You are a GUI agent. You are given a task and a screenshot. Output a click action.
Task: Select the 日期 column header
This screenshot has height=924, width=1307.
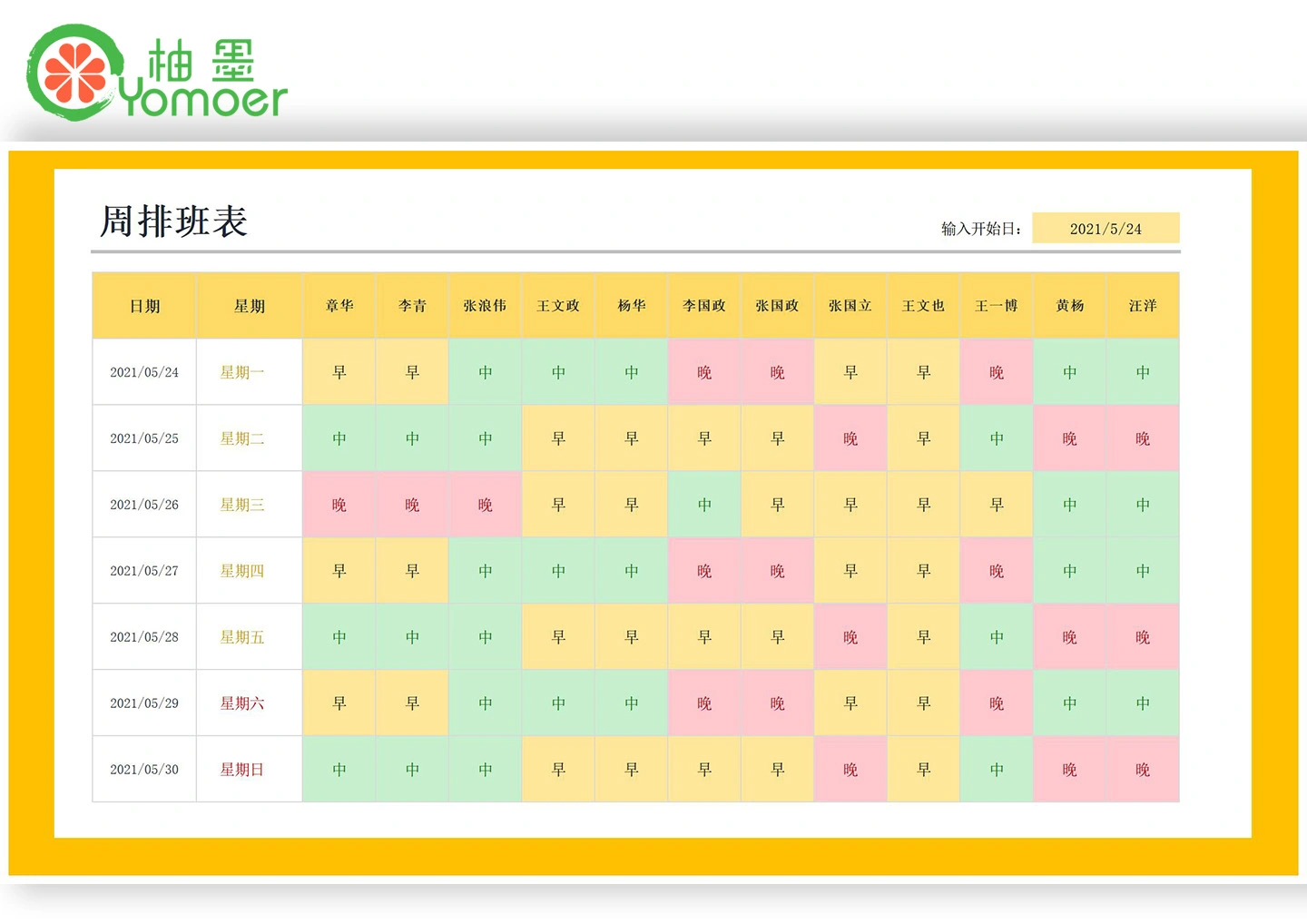(x=144, y=306)
